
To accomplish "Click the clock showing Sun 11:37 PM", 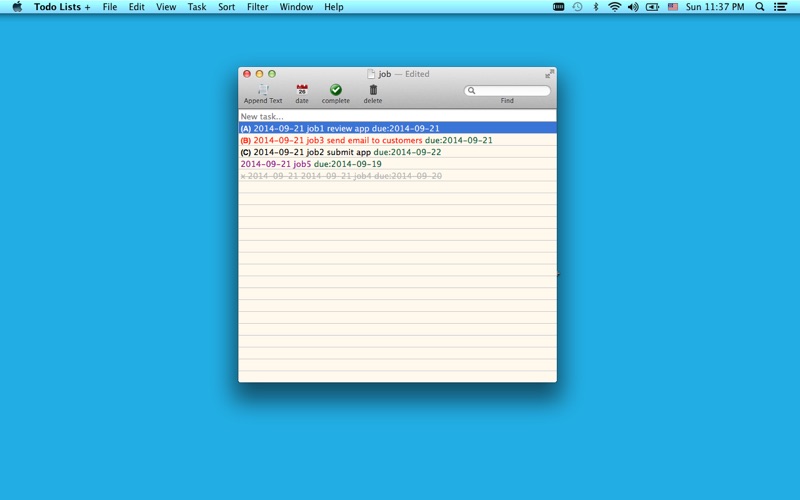I will coord(715,7).
